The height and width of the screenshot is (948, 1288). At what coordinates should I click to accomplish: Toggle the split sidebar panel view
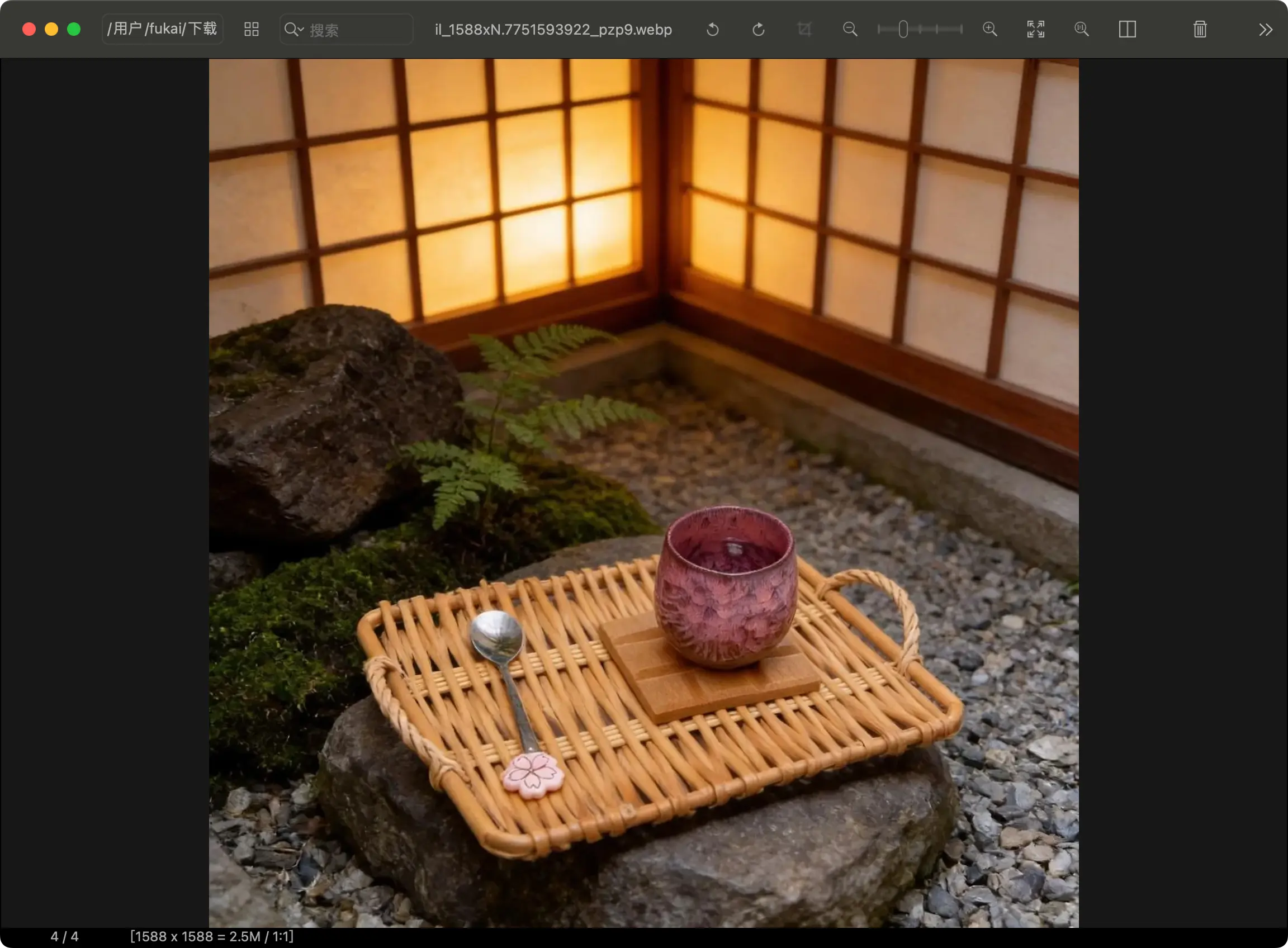coord(1128,29)
